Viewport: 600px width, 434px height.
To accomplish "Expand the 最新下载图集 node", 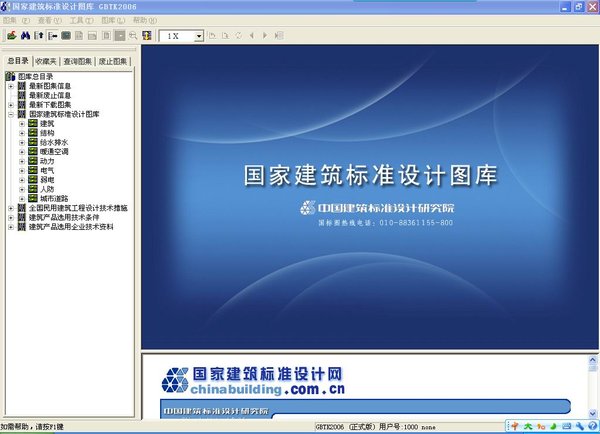I will tap(11, 105).
